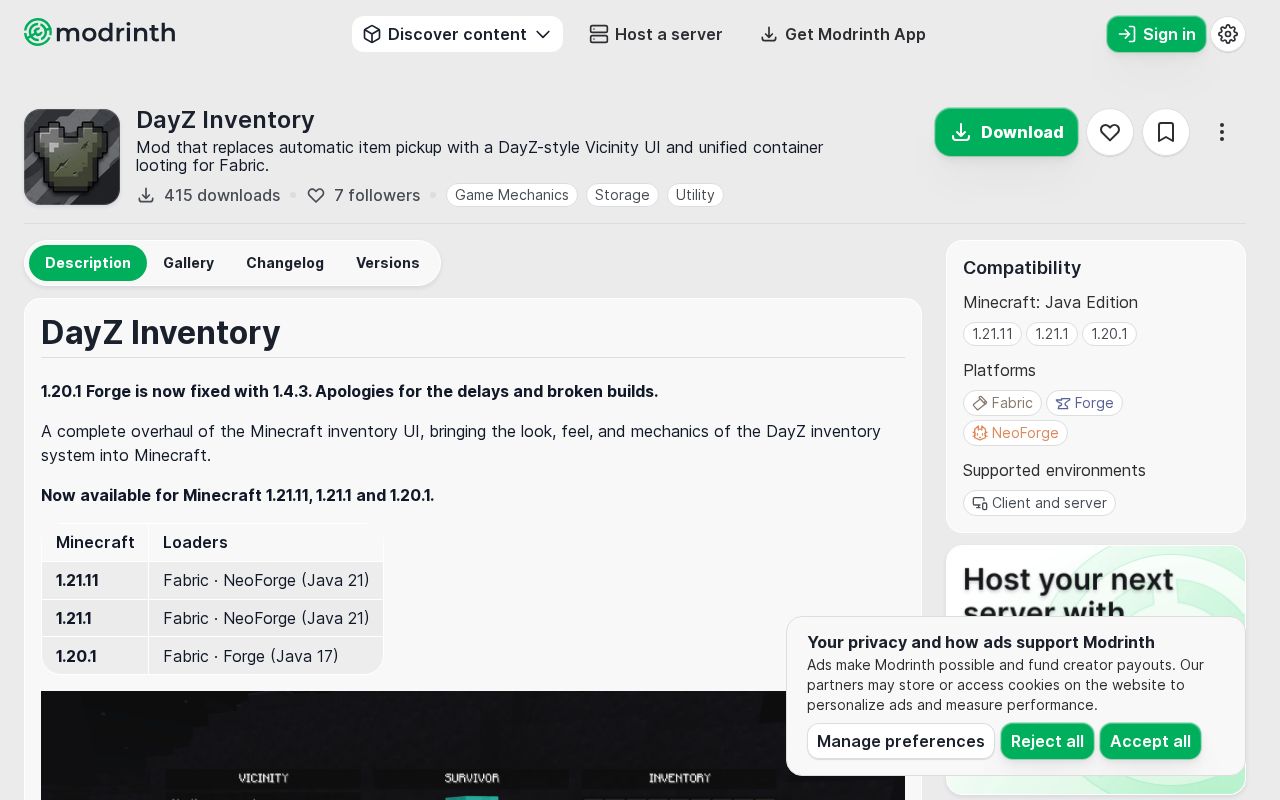This screenshot has height=800, width=1280.
Task: Click the Minecraft column header
Action: 95,542
